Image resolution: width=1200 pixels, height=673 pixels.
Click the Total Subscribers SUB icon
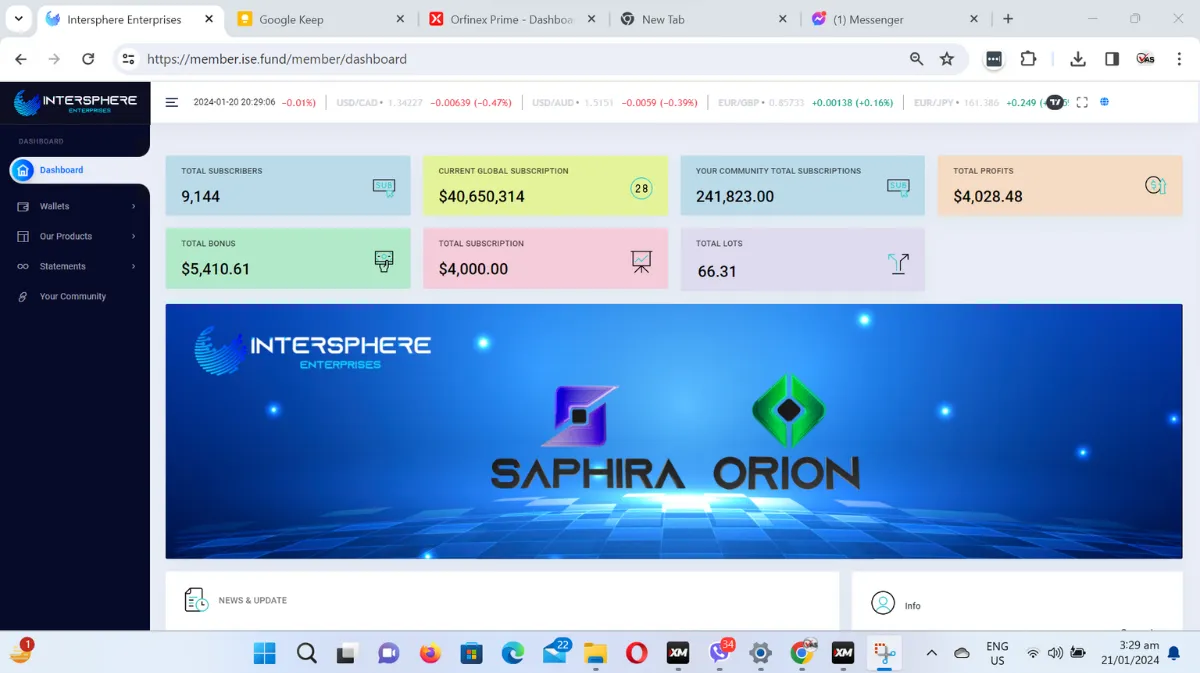click(384, 187)
